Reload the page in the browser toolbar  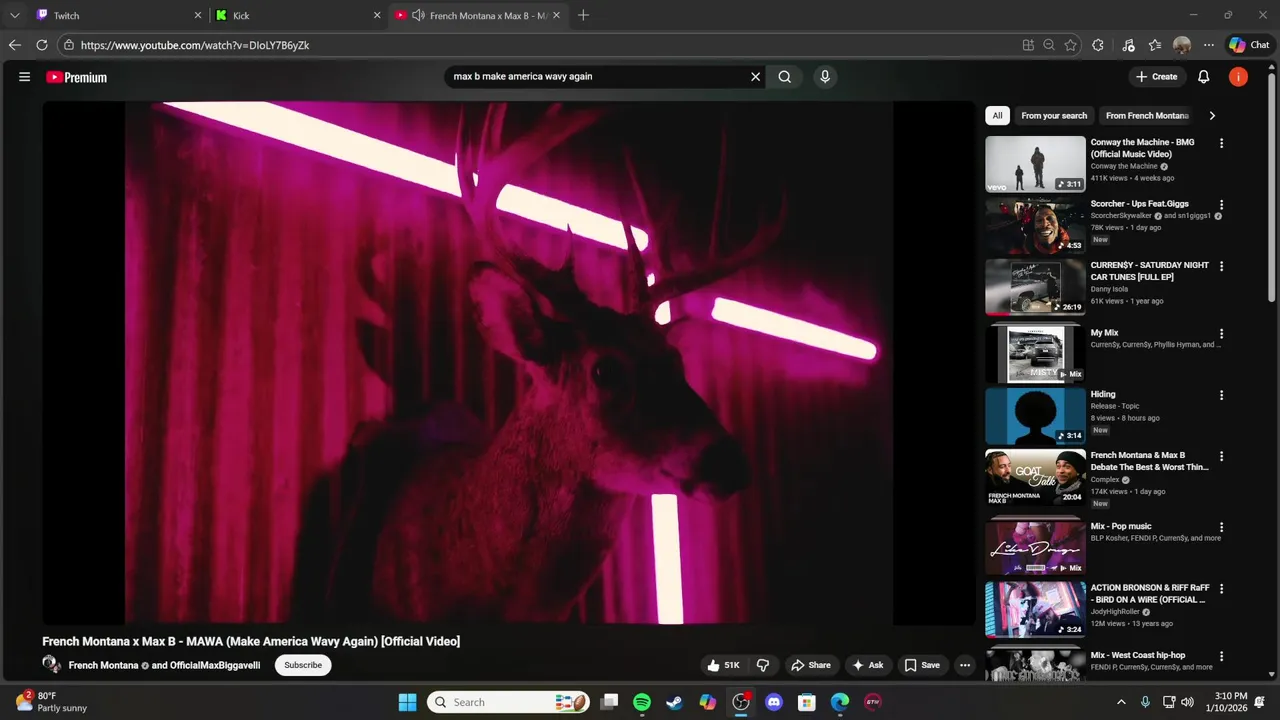click(x=42, y=45)
